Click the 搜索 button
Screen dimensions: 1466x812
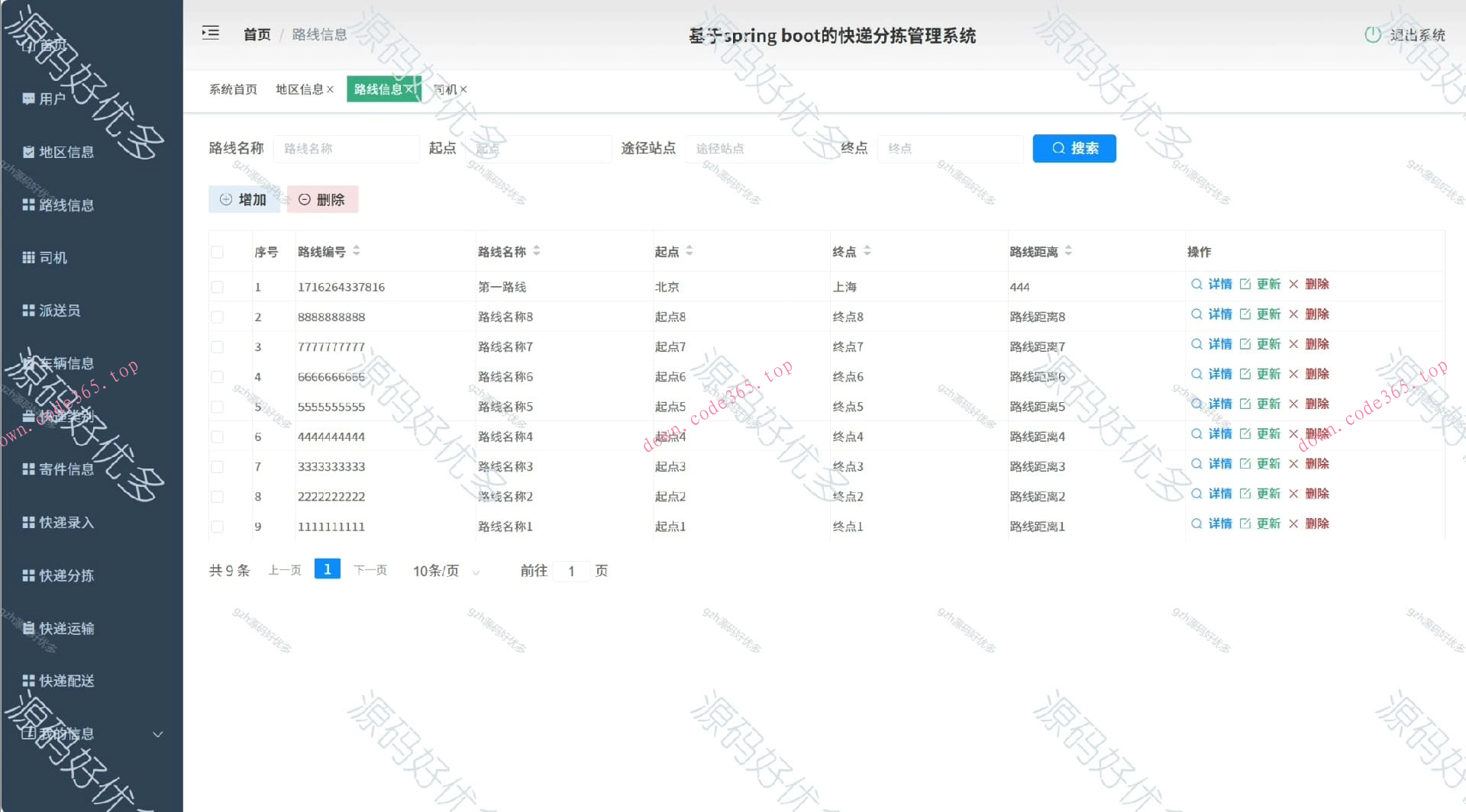tap(1074, 148)
